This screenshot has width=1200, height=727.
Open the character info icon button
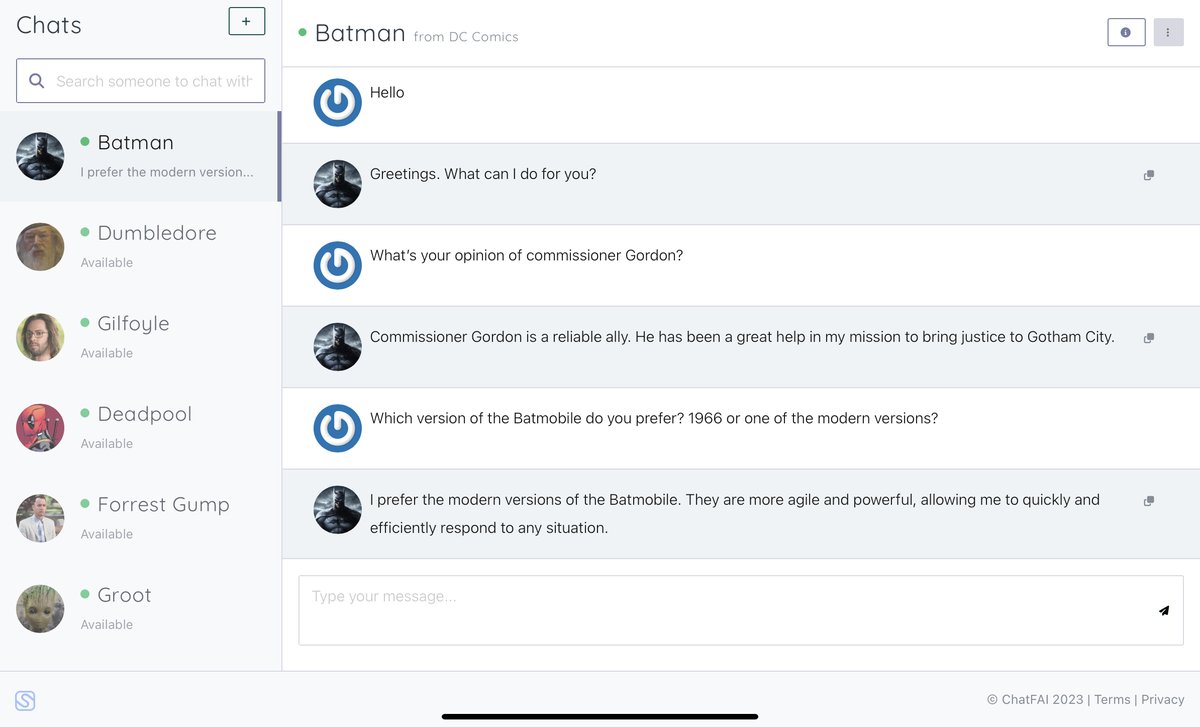click(x=1126, y=32)
